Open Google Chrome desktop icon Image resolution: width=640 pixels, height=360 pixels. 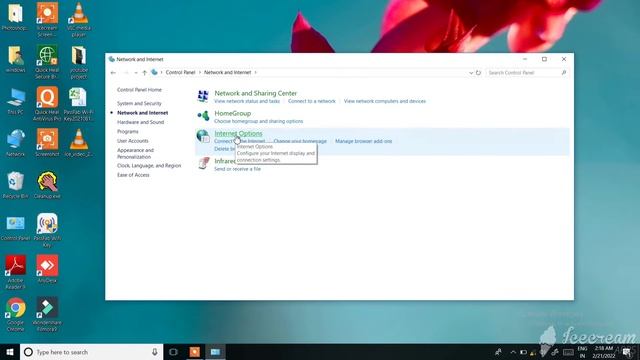tap(16, 314)
